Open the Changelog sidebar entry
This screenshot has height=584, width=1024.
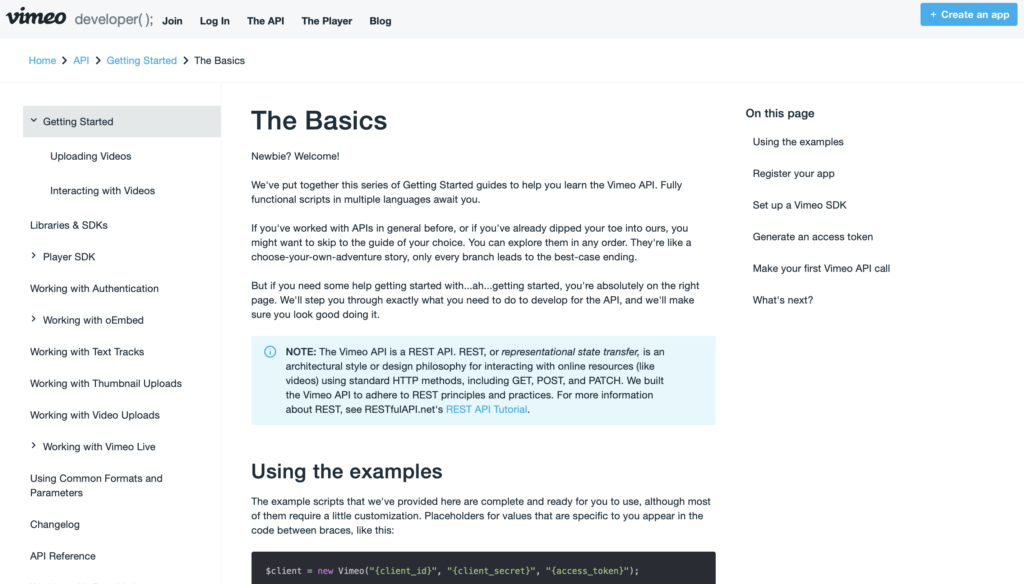tap(55, 525)
